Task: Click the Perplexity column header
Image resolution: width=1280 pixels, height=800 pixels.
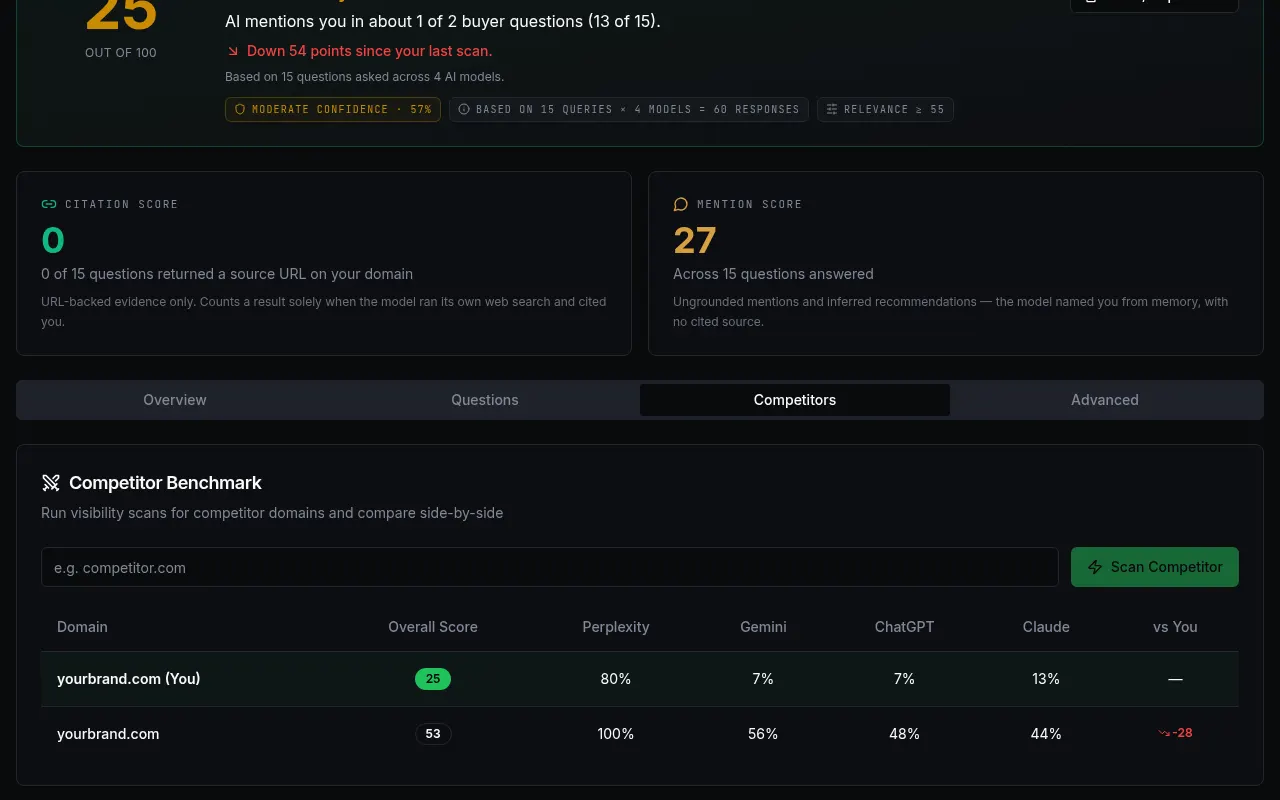Action: (x=616, y=627)
